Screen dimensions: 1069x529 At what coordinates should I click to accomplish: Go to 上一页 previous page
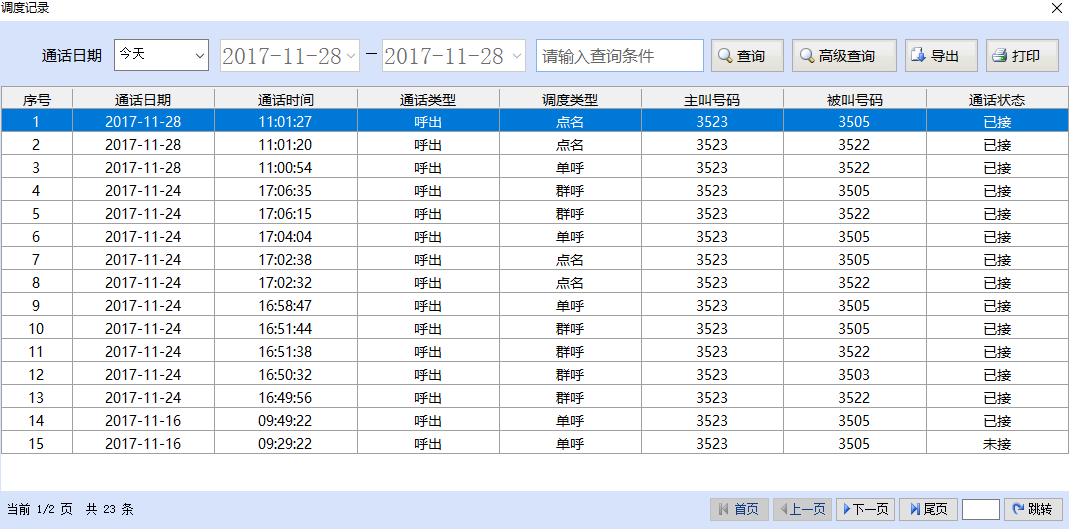coord(803,510)
